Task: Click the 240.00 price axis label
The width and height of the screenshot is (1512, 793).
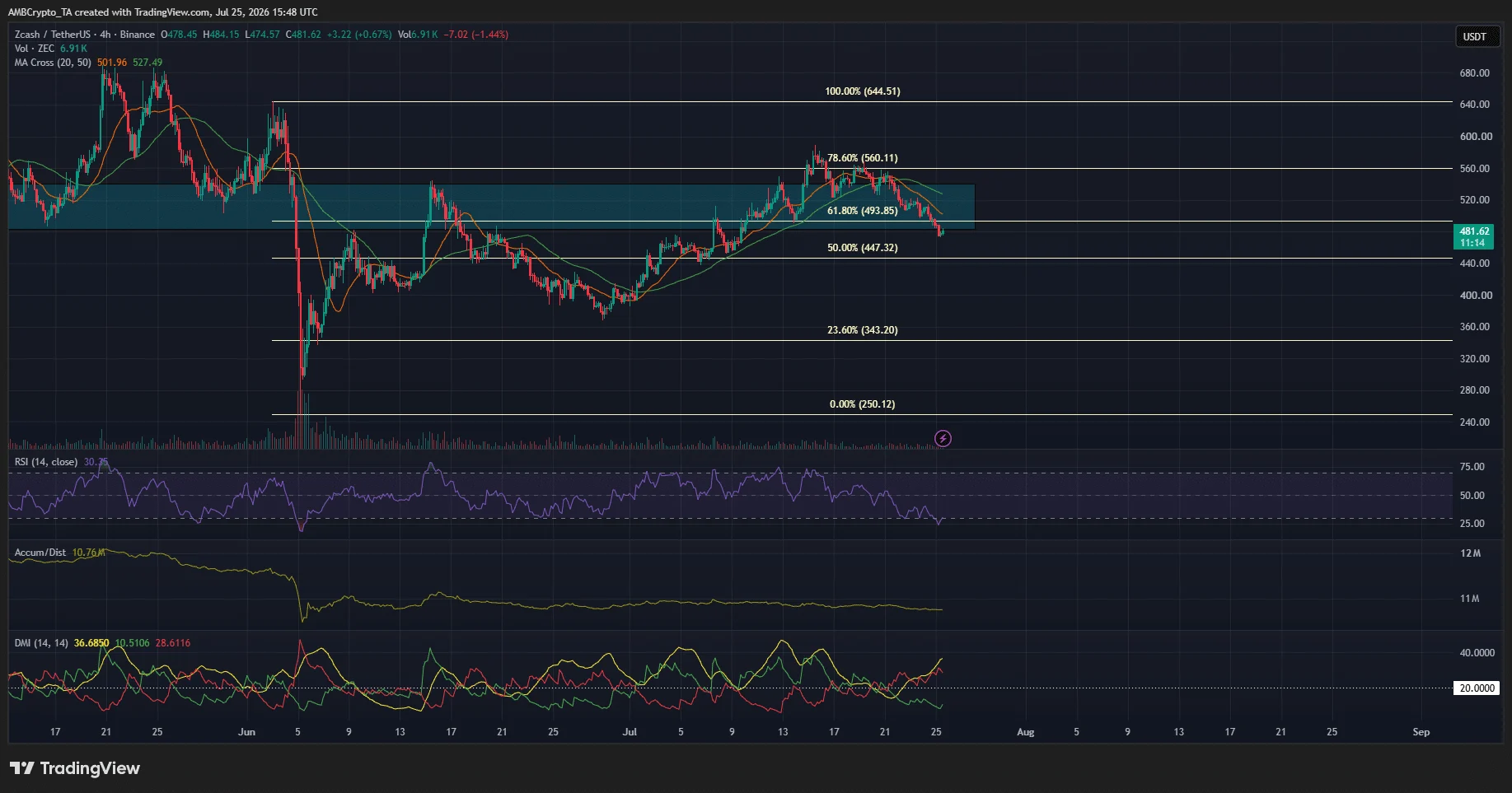Action: tap(1474, 422)
